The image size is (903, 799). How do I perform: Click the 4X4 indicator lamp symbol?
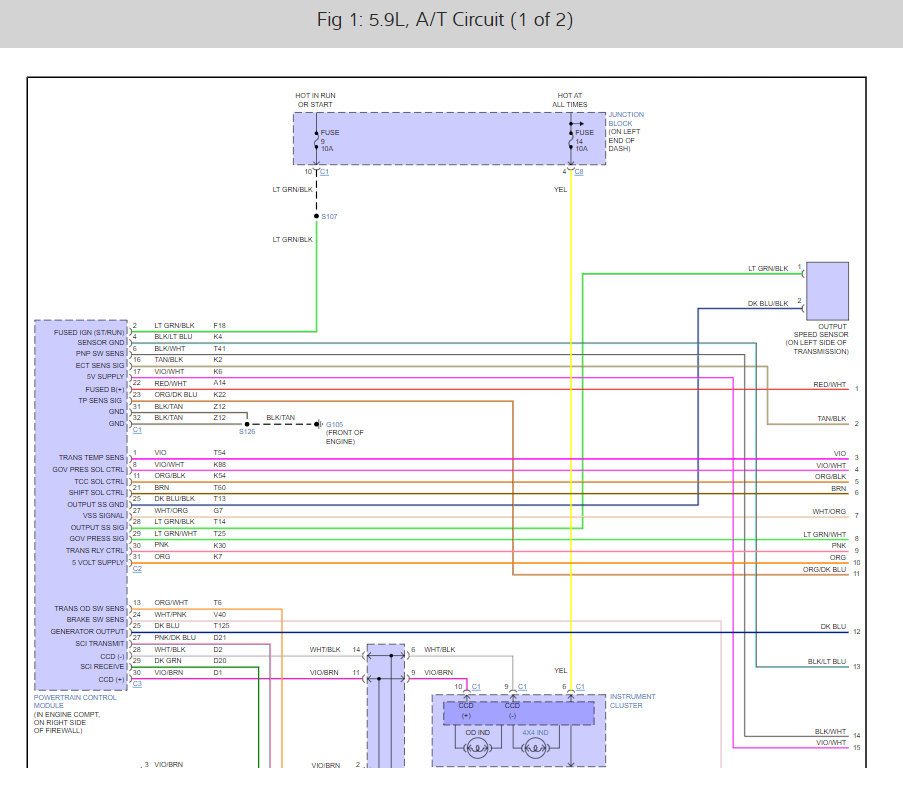535,748
